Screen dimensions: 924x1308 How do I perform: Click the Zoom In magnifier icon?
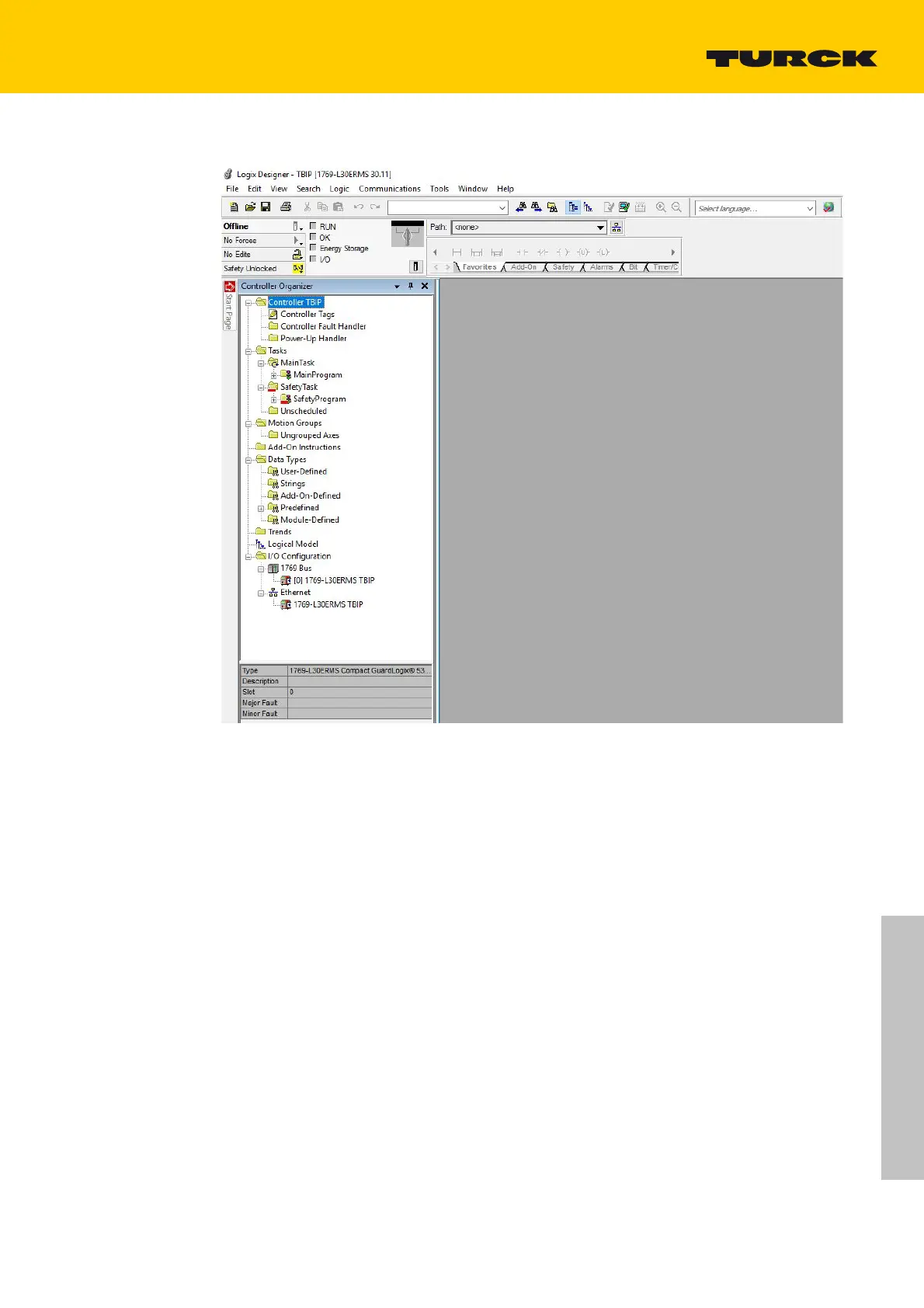coord(661,207)
